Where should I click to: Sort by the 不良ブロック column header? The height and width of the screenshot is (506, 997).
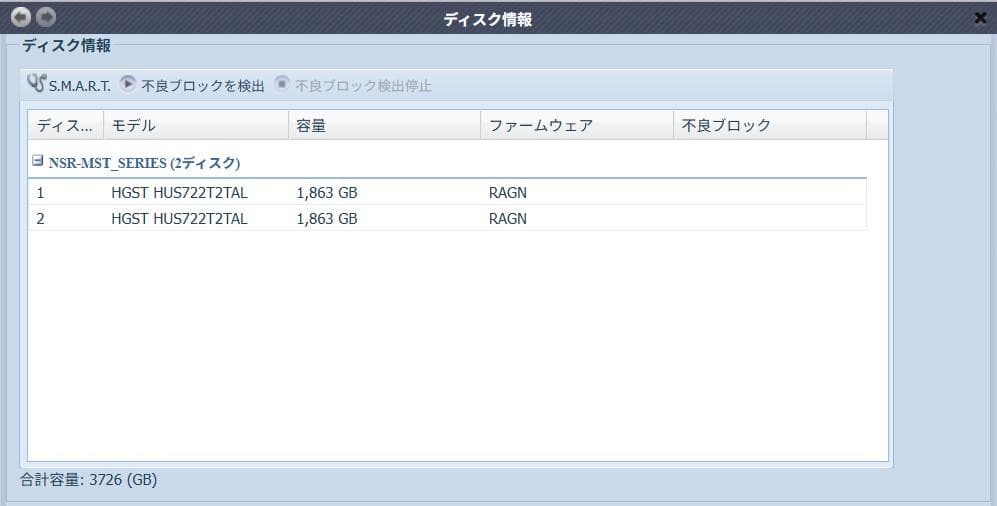pyautogui.click(x=770, y=125)
